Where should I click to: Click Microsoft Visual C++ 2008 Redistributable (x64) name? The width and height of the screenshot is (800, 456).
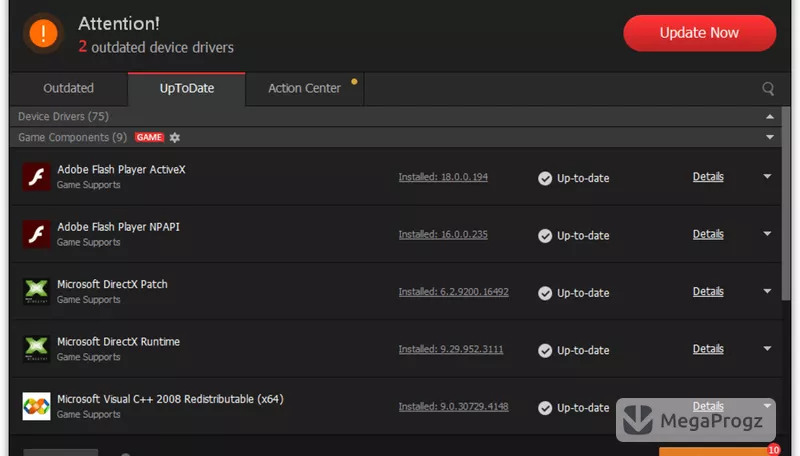170,399
